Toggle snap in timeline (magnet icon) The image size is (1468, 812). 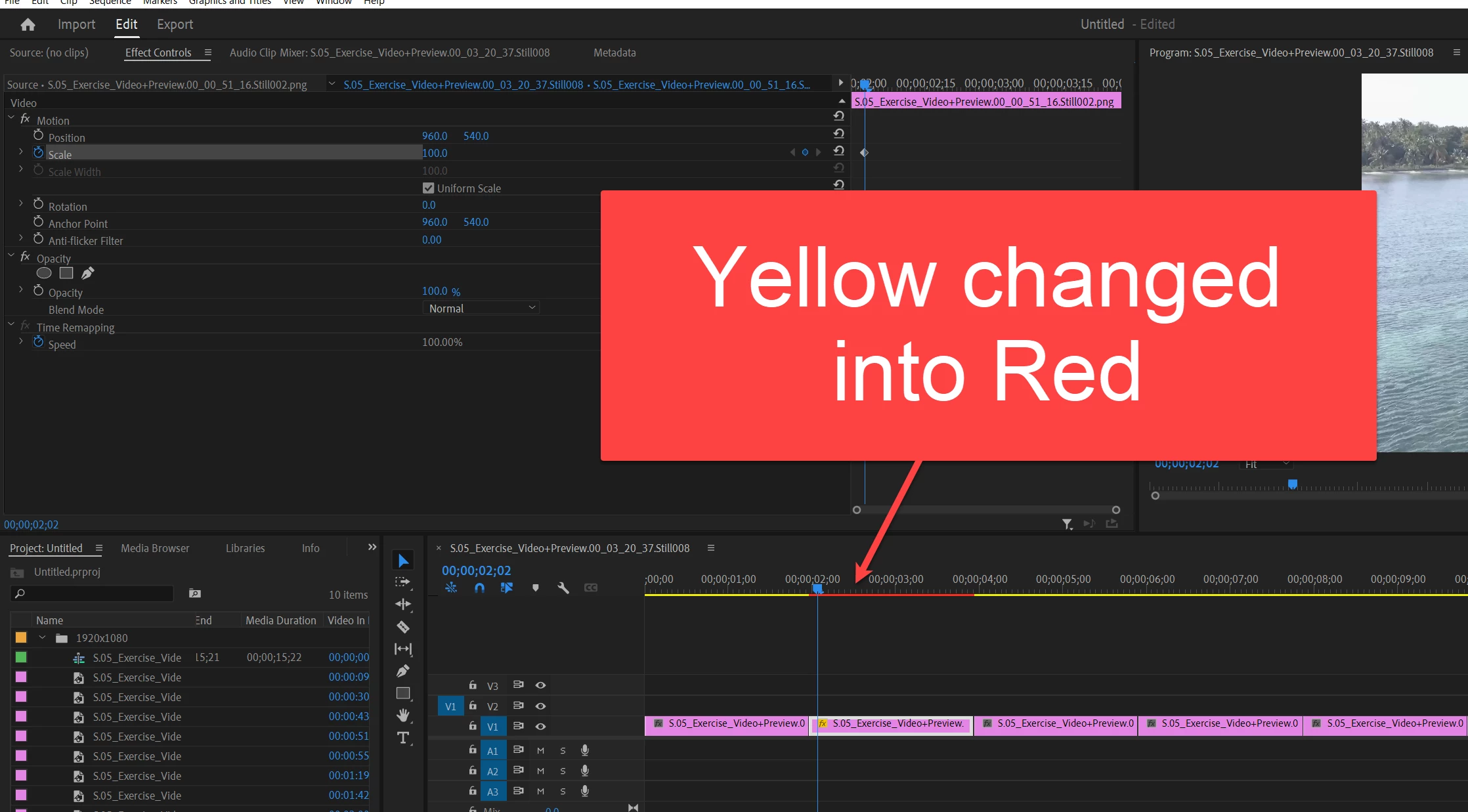point(479,588)
